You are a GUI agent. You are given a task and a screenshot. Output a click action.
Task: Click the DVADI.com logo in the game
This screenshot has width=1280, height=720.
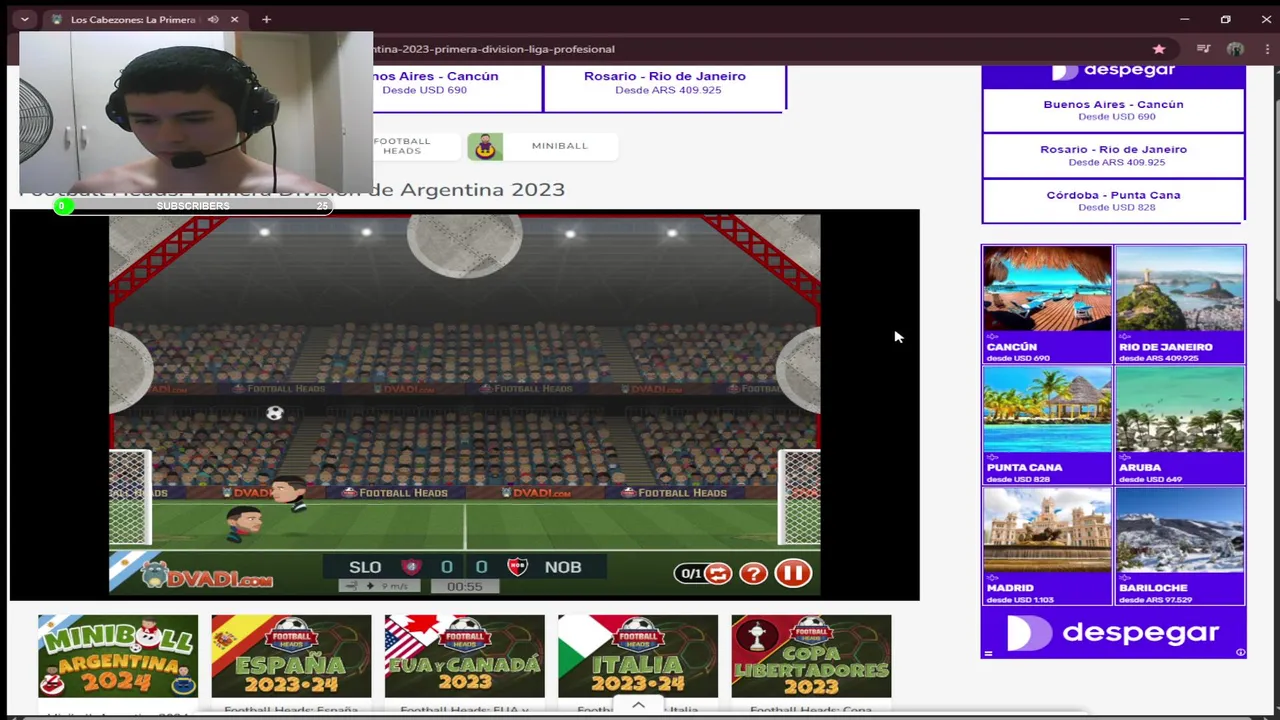point(208,576)
